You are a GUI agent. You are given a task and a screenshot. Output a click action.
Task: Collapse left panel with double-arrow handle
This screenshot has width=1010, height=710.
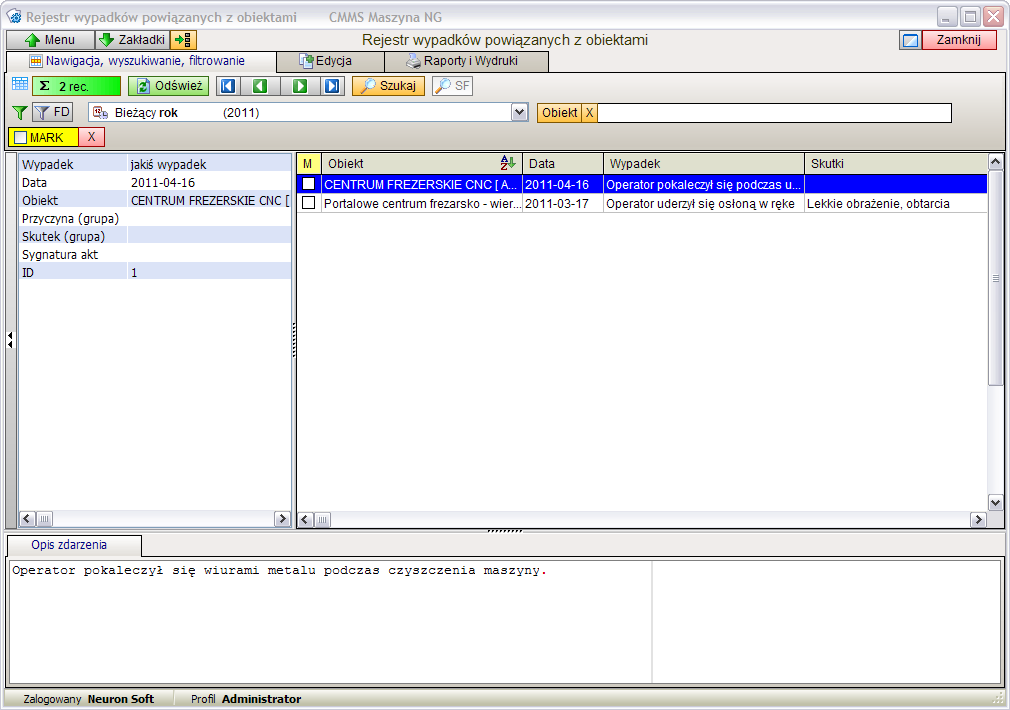(x=10, y=340)
